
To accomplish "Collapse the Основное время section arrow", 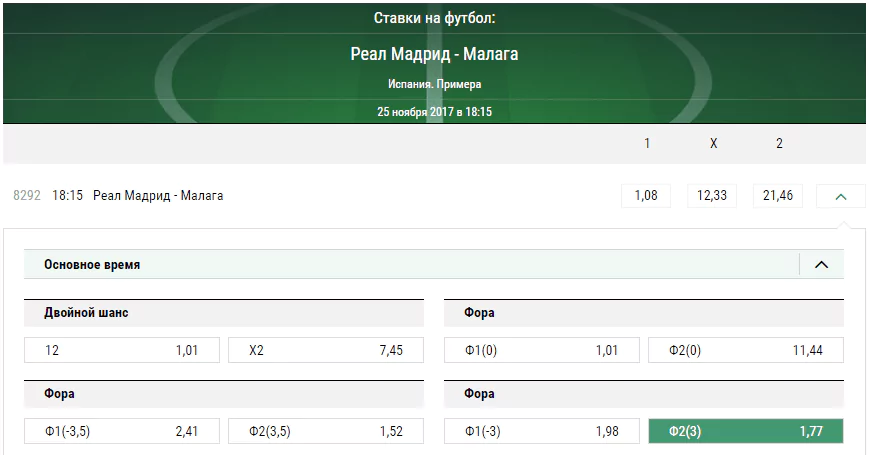I will [x=821, y=264].
